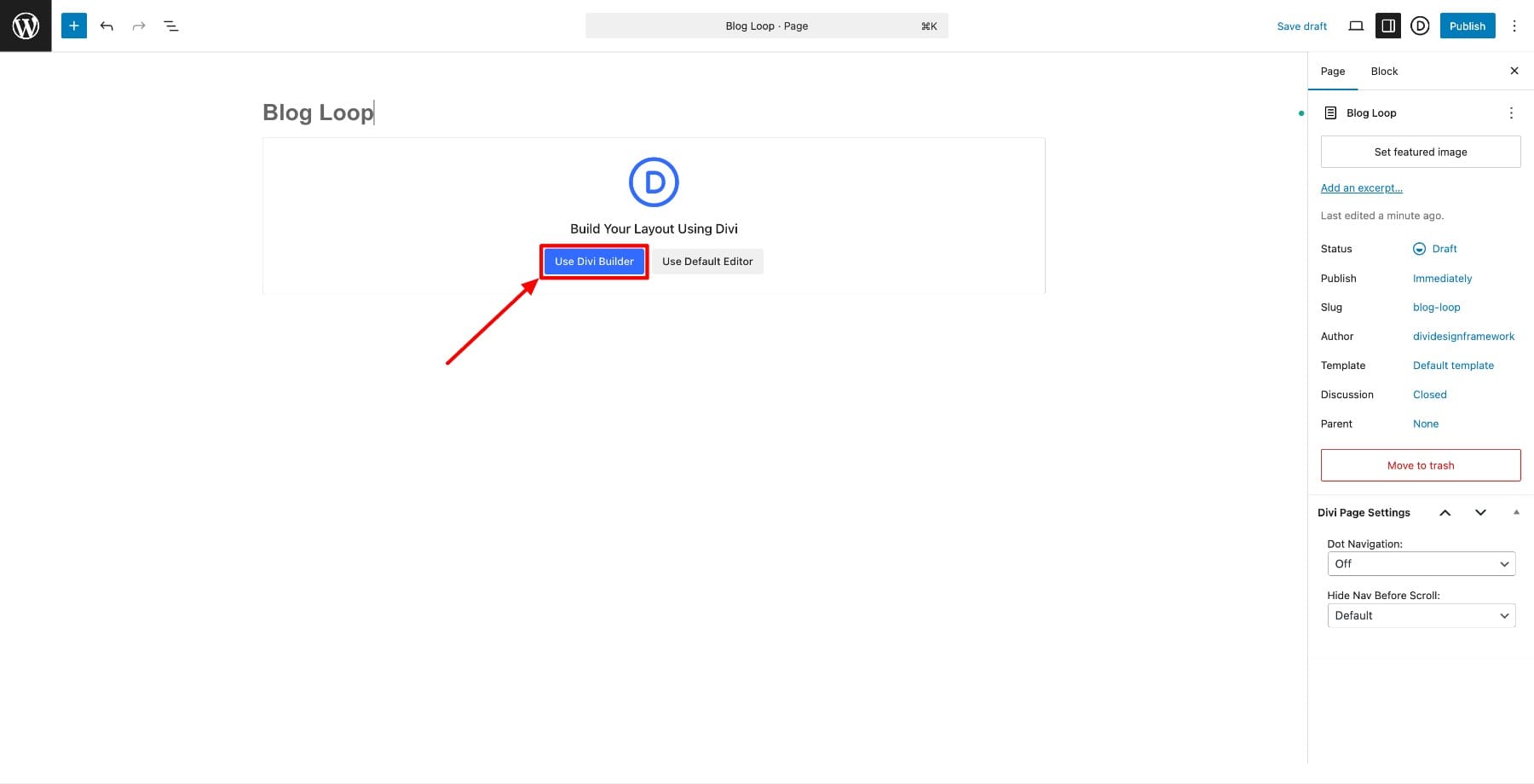
Task: Set the Parent page from None
Action: [1425, 424]
